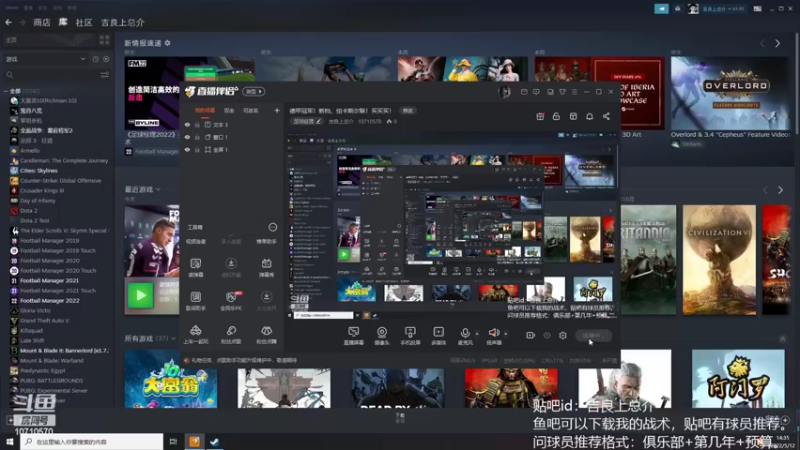
Task: Go back in Steam navigation
Action: 8,22
